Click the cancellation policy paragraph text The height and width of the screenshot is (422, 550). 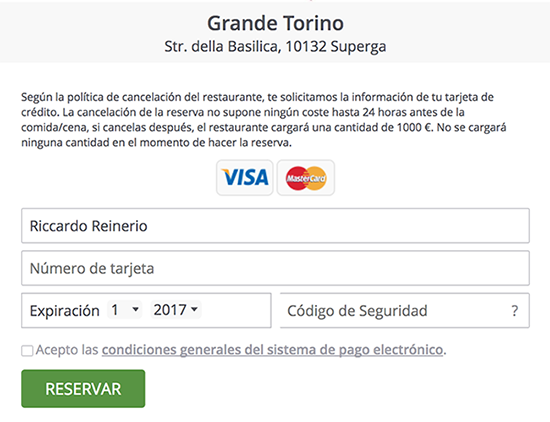pos(264,120)
